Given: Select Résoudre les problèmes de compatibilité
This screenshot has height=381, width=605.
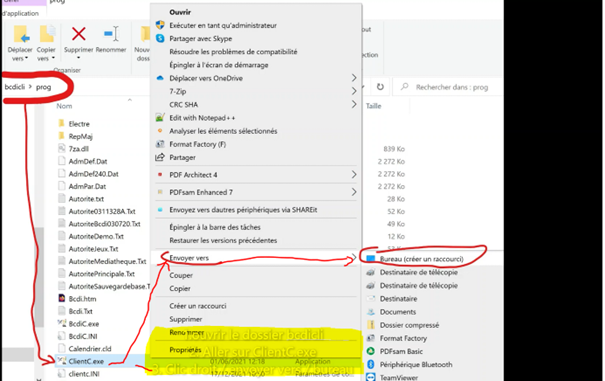Looking at the screenshot, I should tap(233, 52).
